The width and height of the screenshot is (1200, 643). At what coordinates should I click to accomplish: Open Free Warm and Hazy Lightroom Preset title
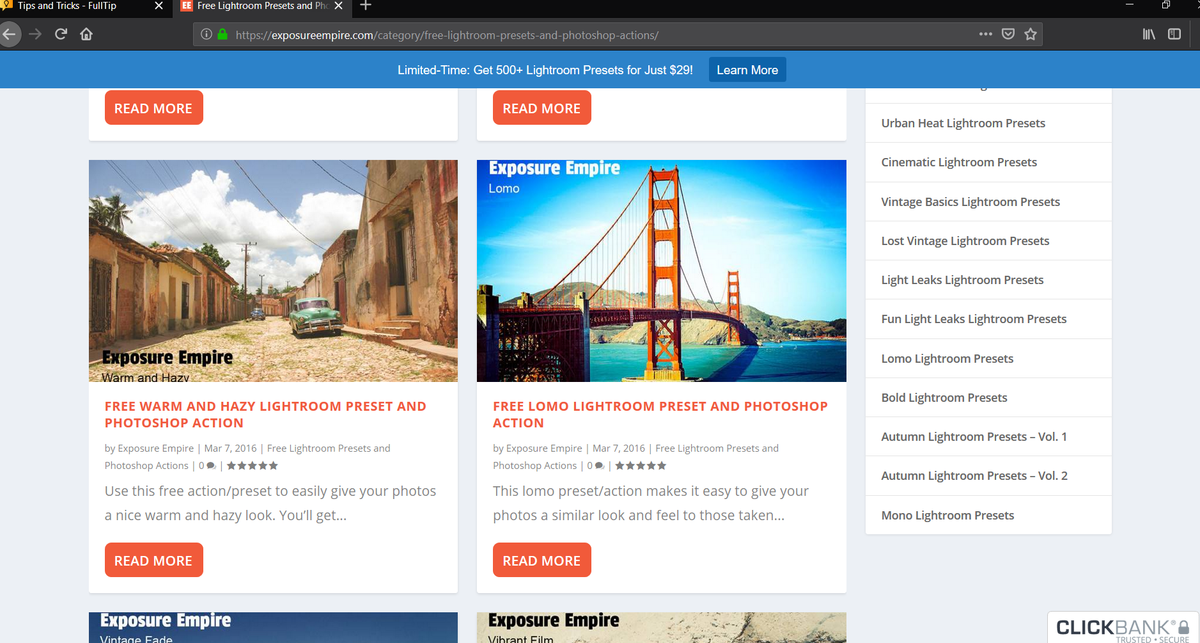(265, 414)
